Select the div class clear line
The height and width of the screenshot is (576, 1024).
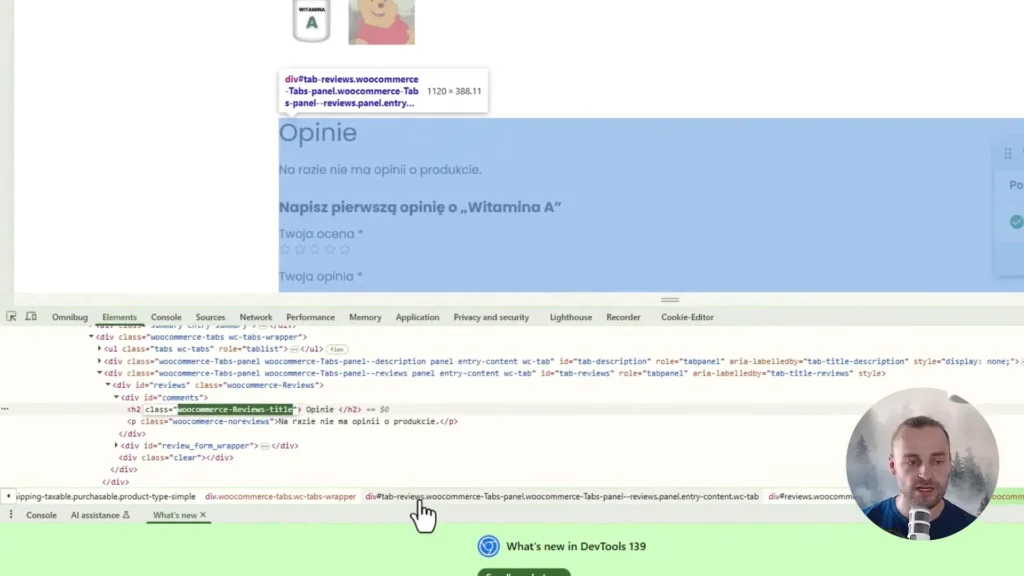click(x=176, y=458)
